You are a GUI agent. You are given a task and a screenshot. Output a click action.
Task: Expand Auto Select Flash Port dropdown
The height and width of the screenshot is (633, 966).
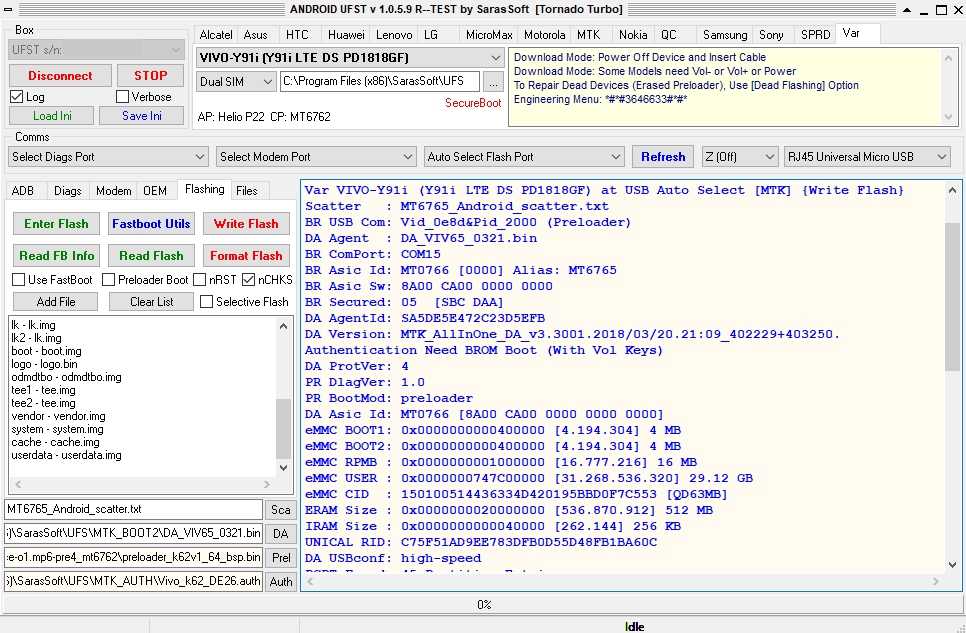(524, 157)
